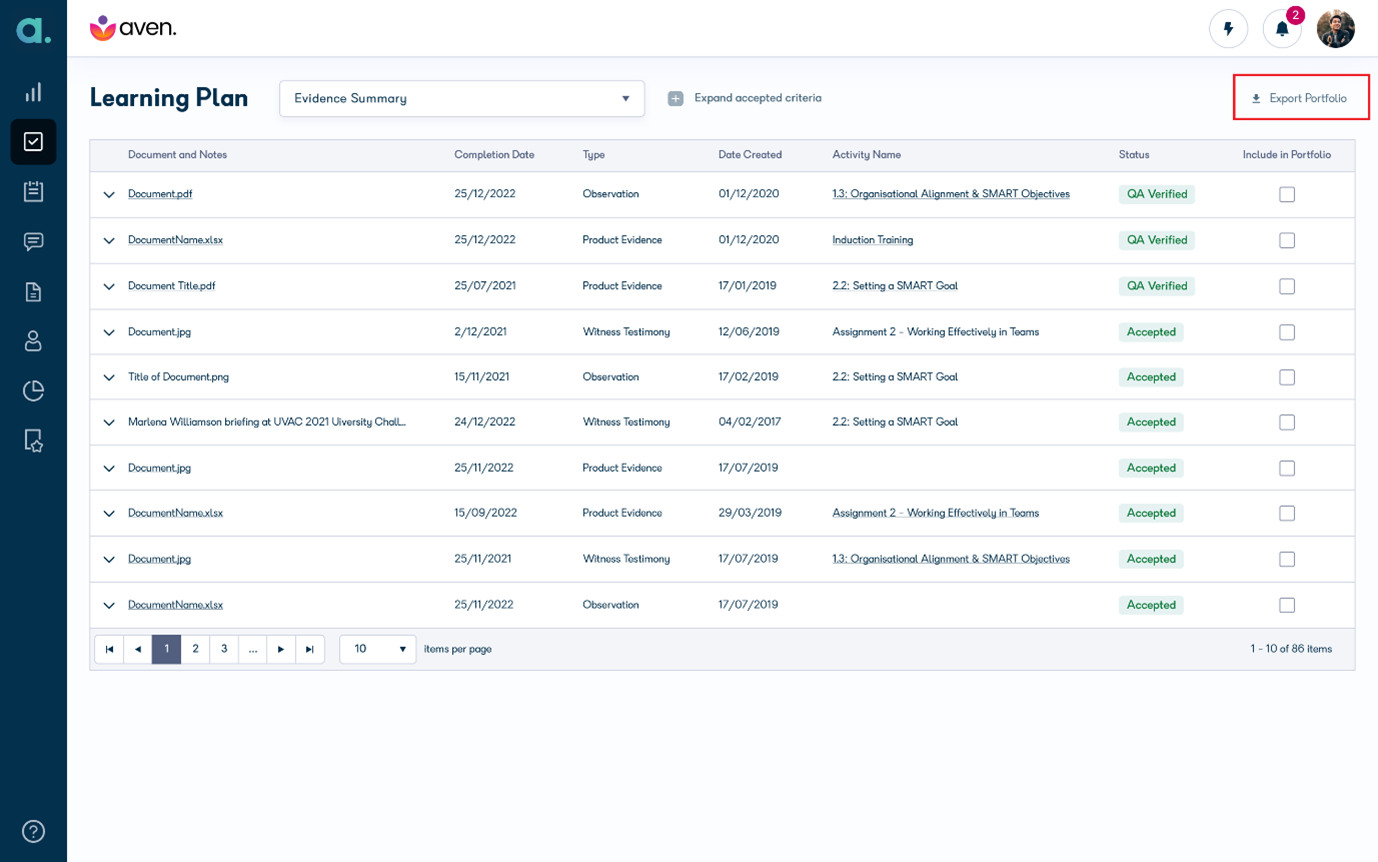Expand the Document.pdf row chevron
Image resolution: width=1378 pixels, height=862 pixels.
tap(109, 195)
